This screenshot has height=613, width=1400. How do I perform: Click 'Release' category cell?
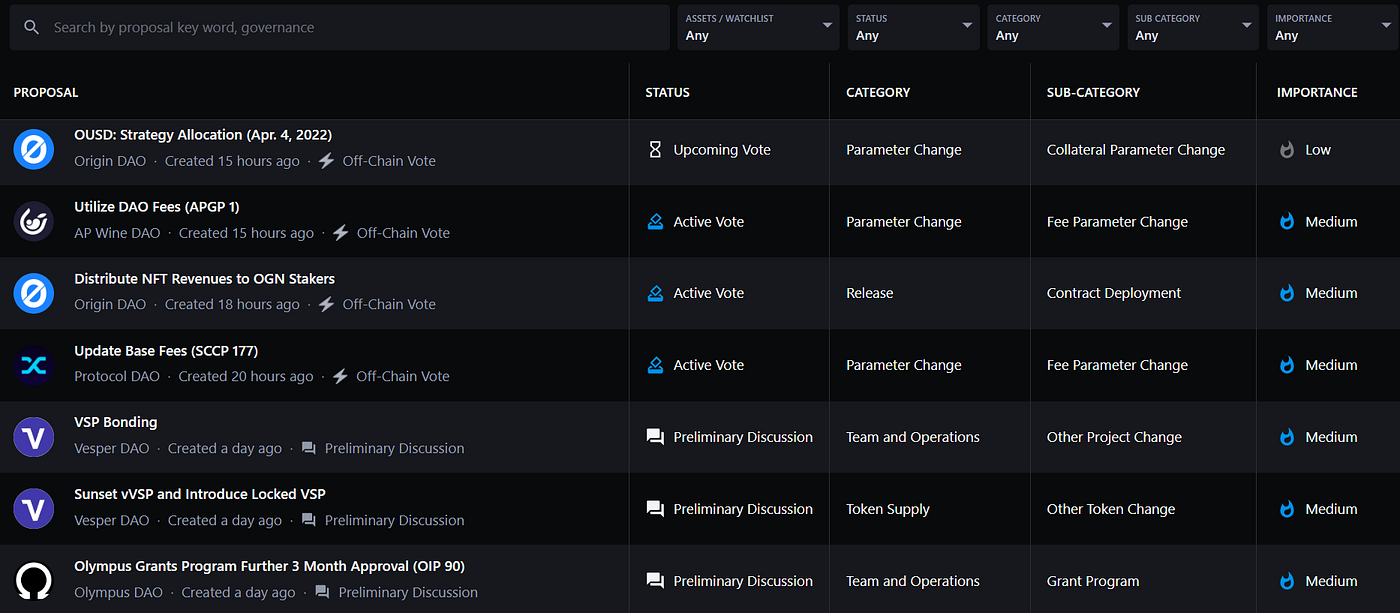click(x=870, y=293)
